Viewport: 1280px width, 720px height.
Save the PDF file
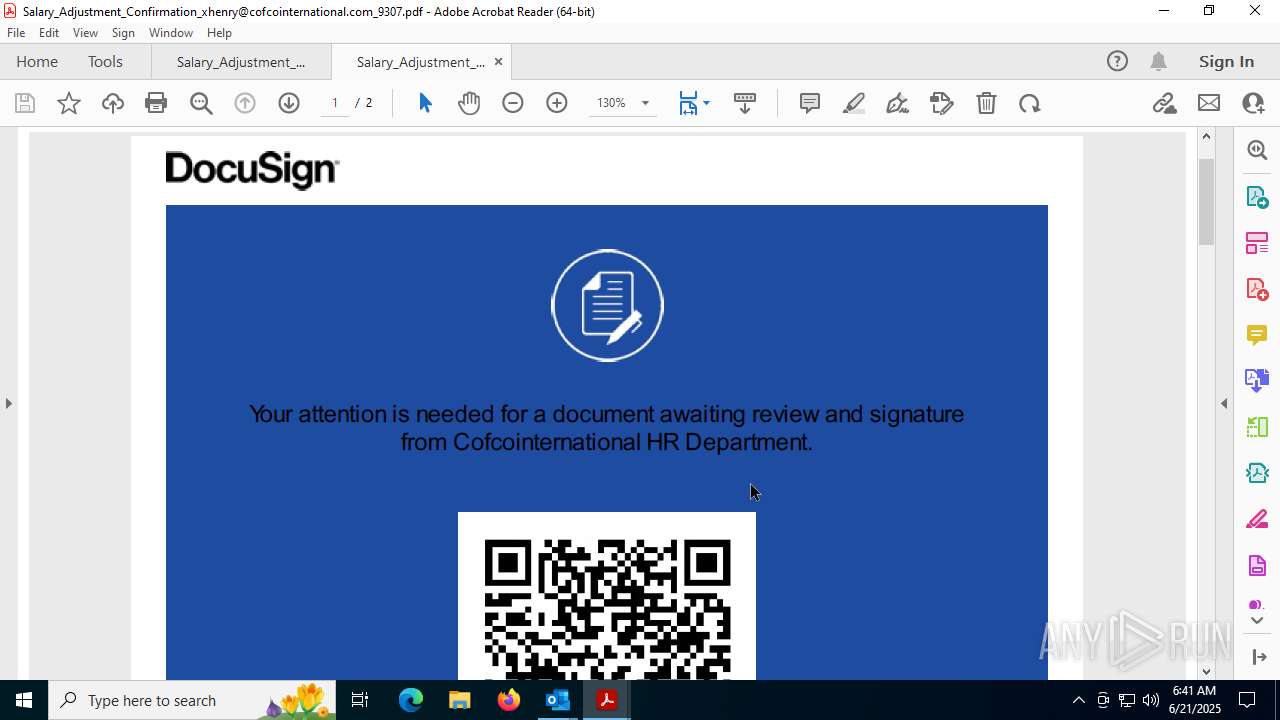pos(25,103)
